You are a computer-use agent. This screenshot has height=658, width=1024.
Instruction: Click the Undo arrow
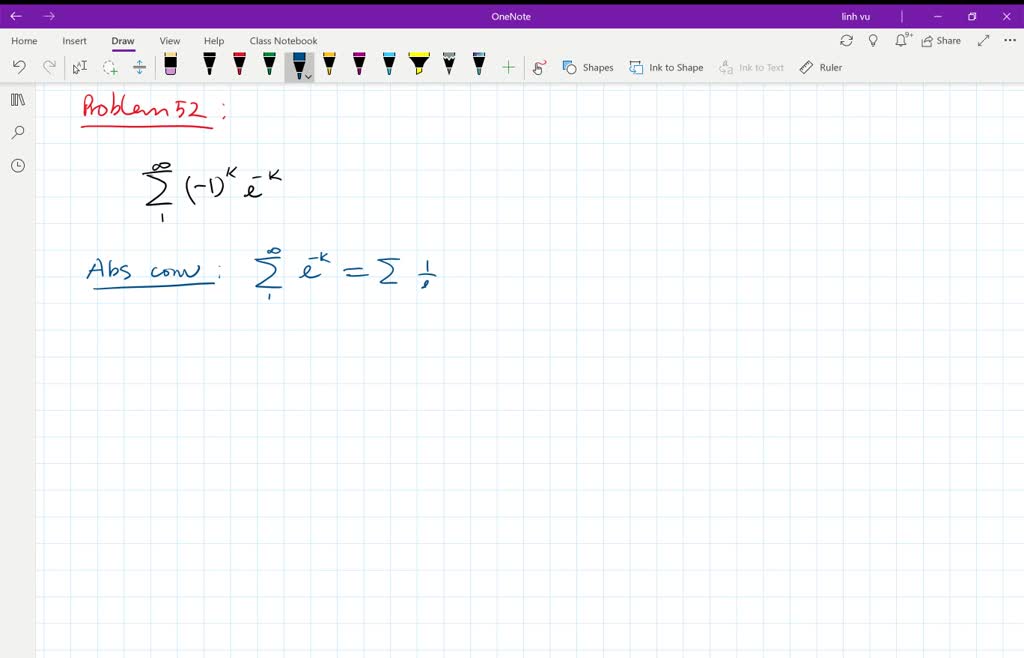pyautogui.click(x=19, y=67)
